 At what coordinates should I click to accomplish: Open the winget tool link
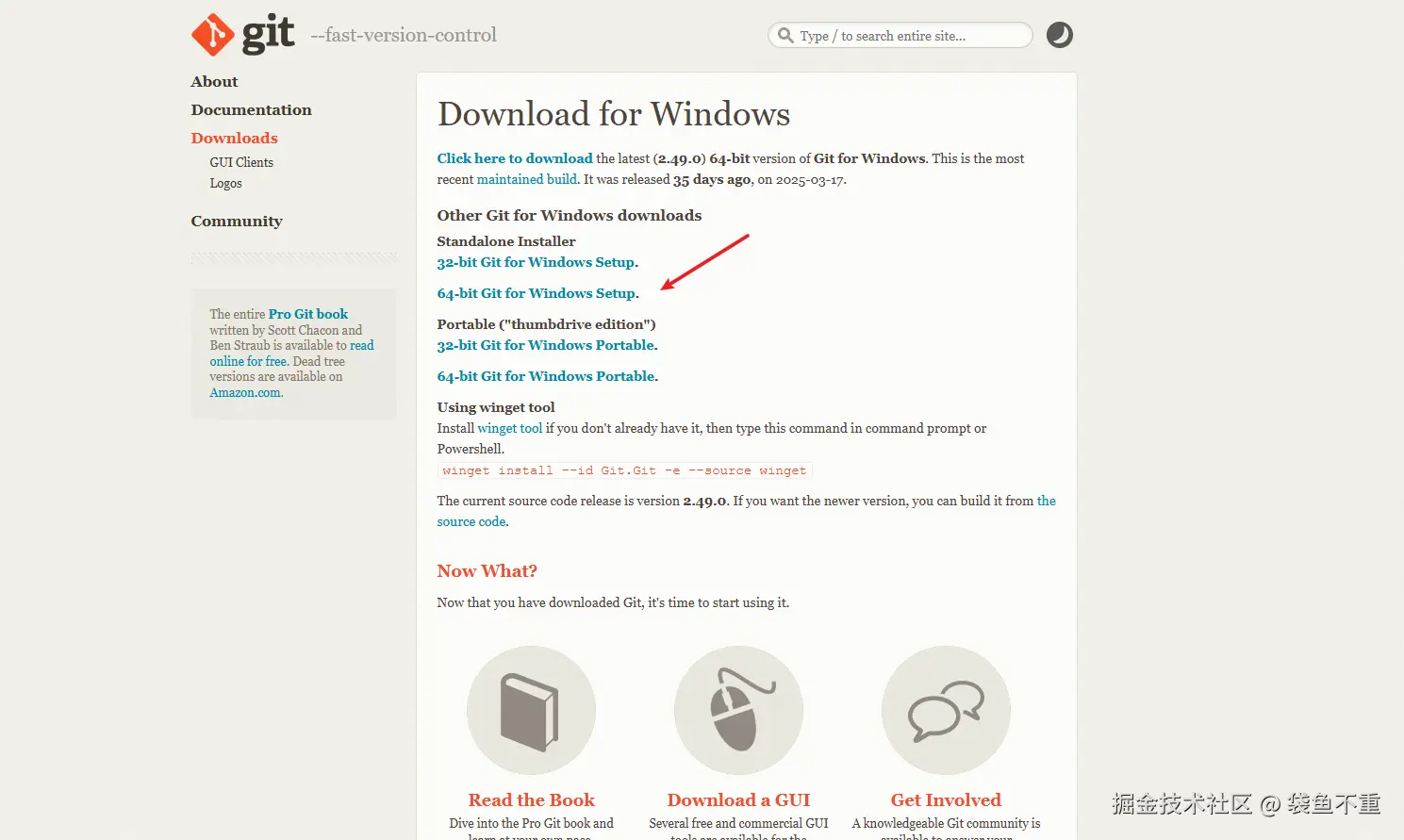pyautogui.click(x=509, y=428)
